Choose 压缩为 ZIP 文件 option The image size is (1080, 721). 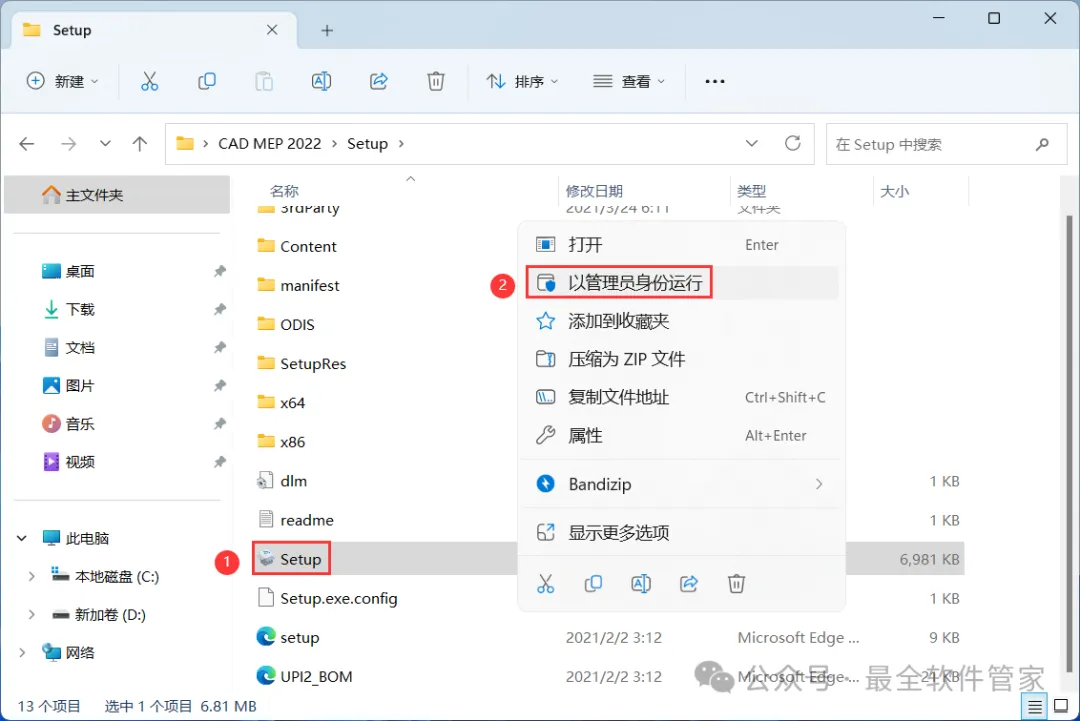click(681, 359)
